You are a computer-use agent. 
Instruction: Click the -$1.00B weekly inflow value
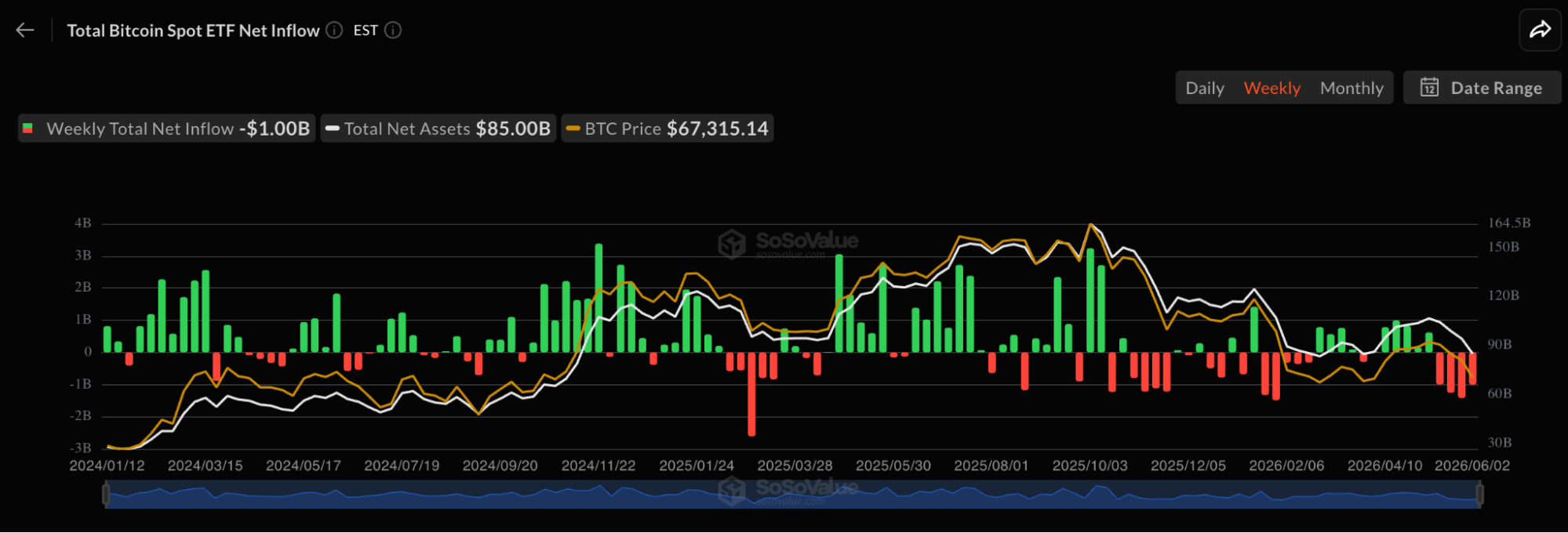pyautogui.click(x=275, y=129)
